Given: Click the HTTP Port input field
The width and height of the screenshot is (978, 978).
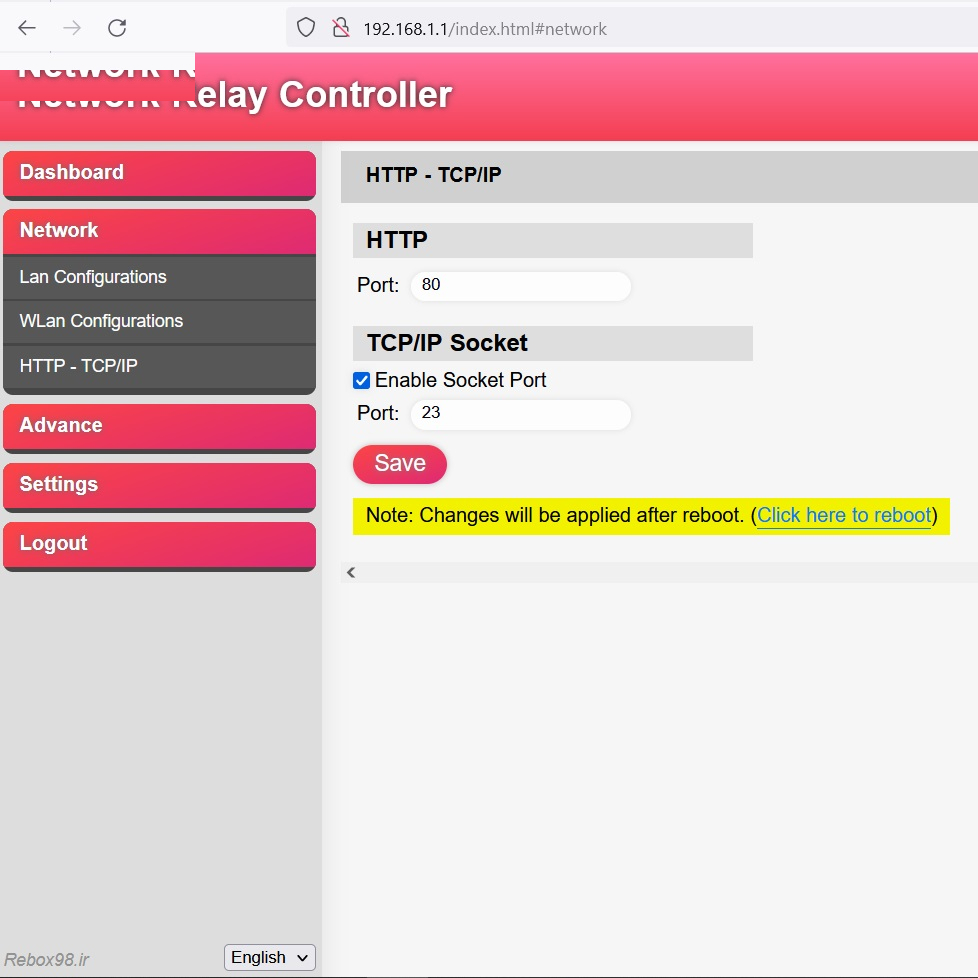Looking at the screenshot, I should pos(520,286).
